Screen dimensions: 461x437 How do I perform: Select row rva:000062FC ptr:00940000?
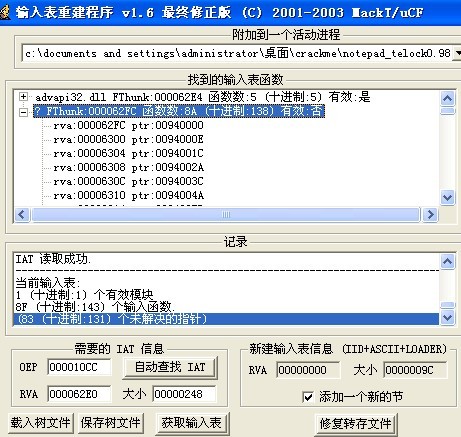click(128, 125)
